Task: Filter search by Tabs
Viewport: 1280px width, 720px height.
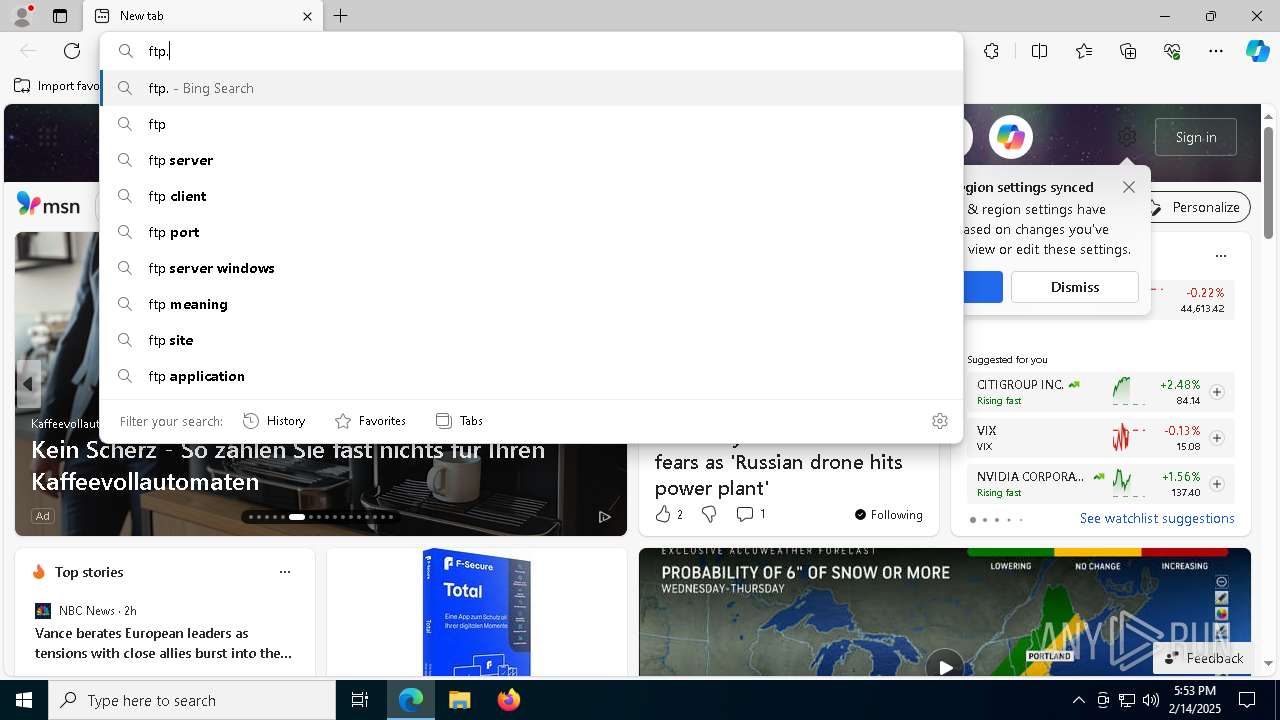Action: (459, 421)
